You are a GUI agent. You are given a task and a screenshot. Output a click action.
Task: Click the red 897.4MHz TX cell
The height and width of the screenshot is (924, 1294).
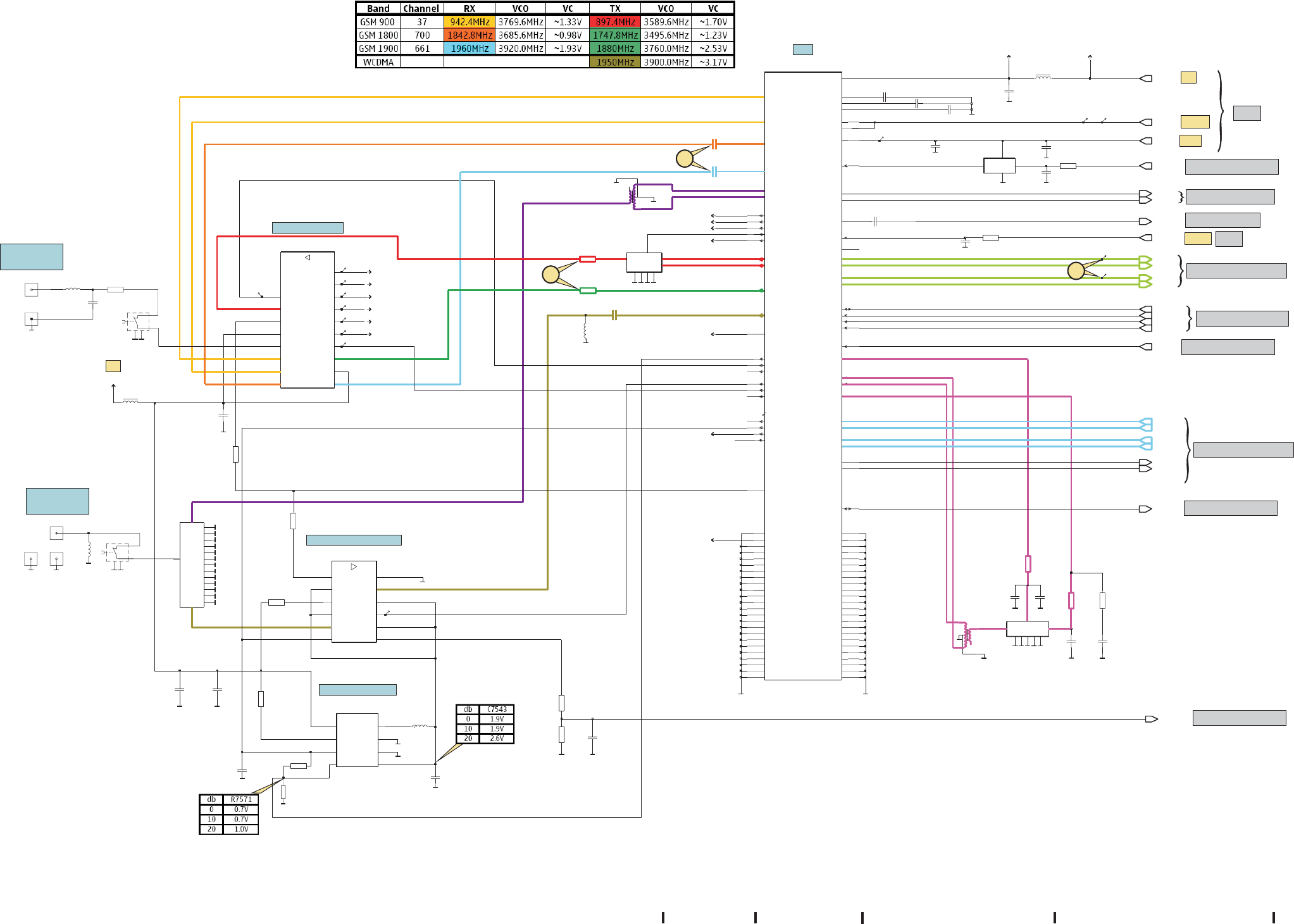tap(615, 22)
